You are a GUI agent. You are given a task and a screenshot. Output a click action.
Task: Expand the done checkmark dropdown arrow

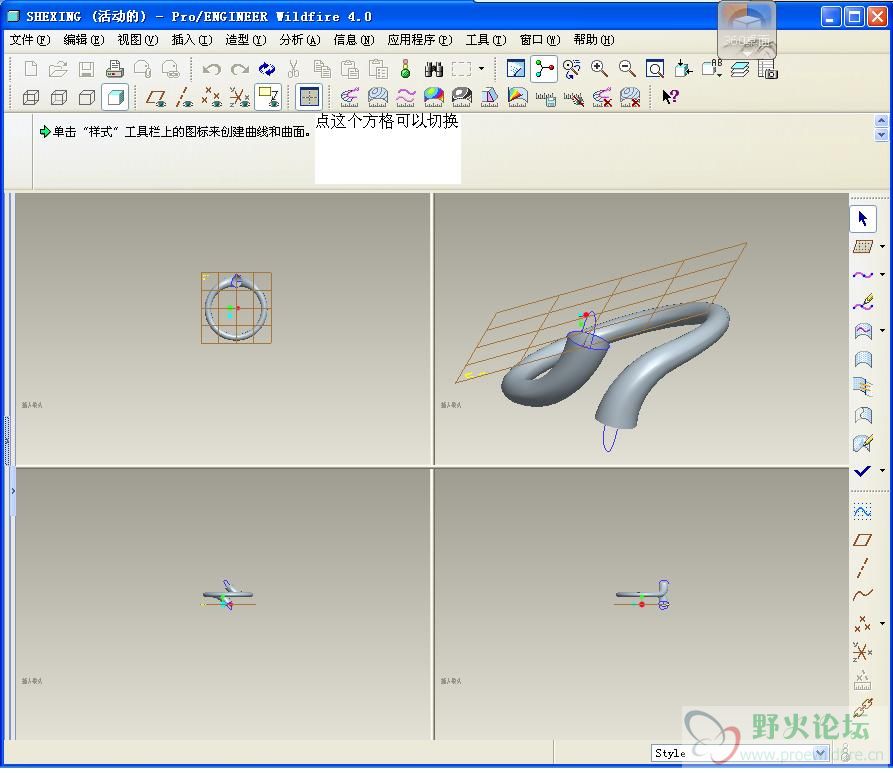point(882,471)
